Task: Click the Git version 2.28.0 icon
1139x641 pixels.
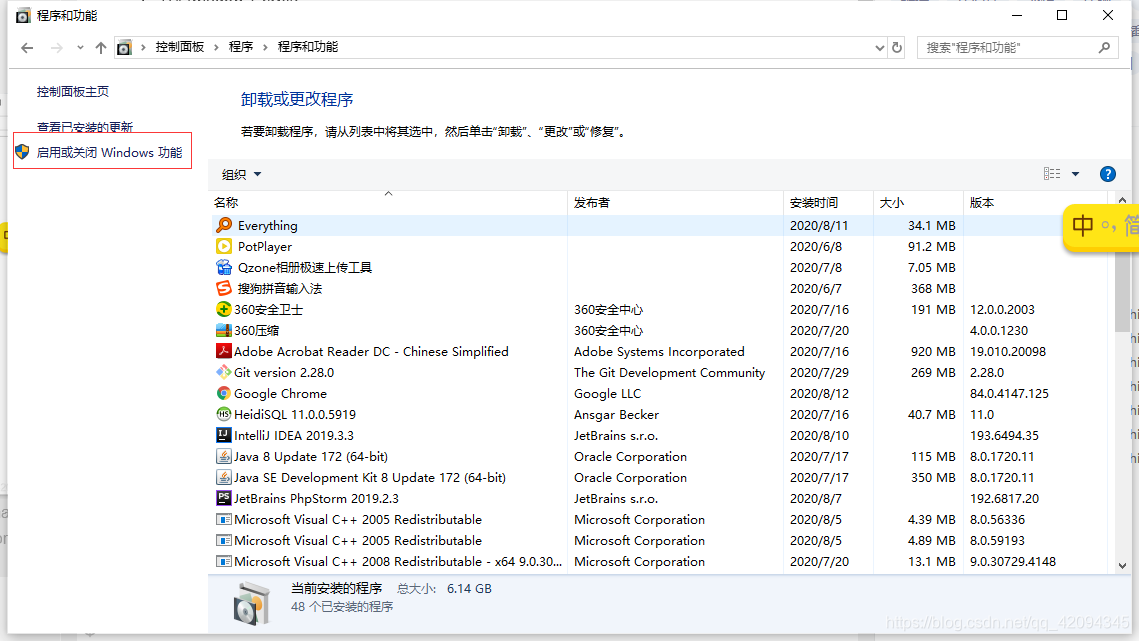Action: 224,373
